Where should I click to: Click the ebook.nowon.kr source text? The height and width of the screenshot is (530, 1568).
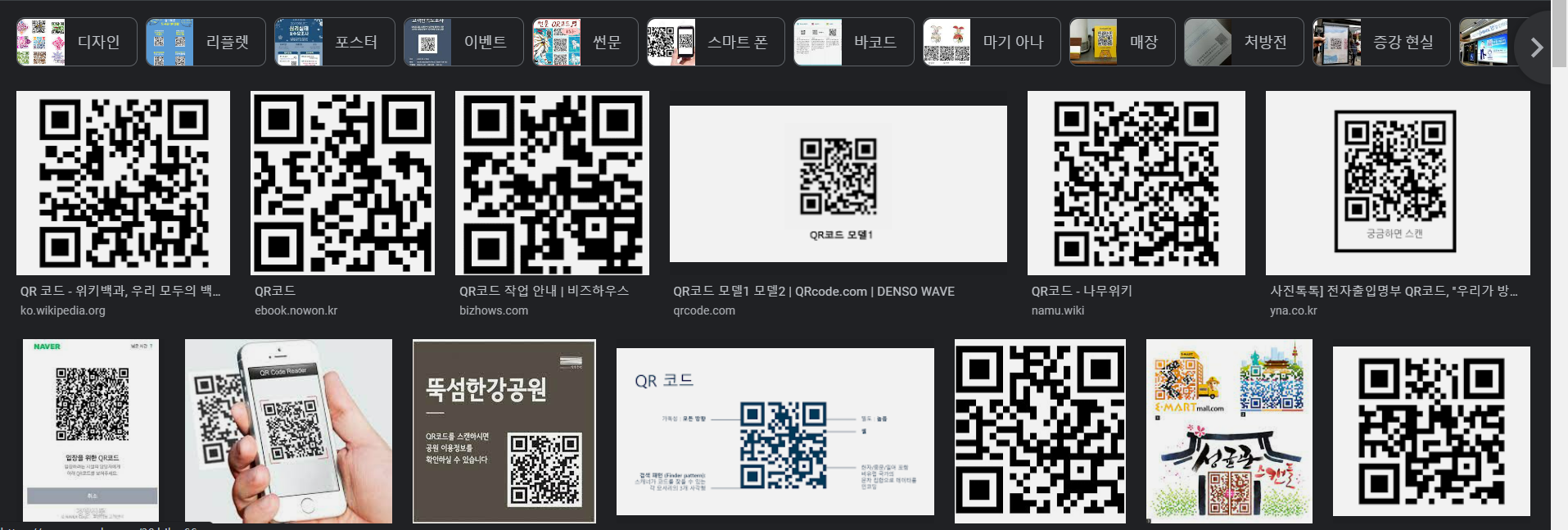(296, 310)
